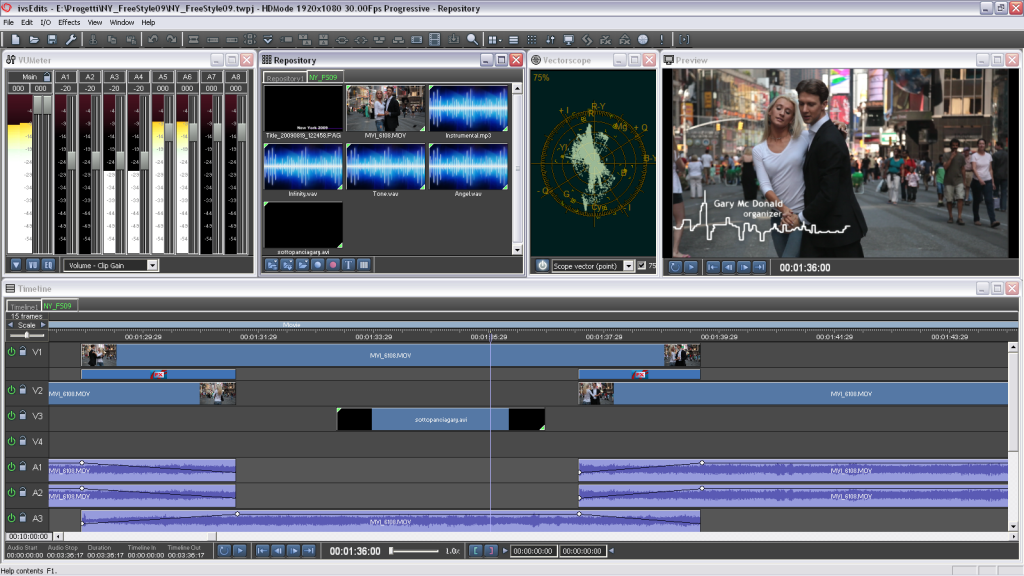Screen dimensions: 1024x576
Task: Click the blue circle icon in Repository toolbar
Action: [318, 265]
